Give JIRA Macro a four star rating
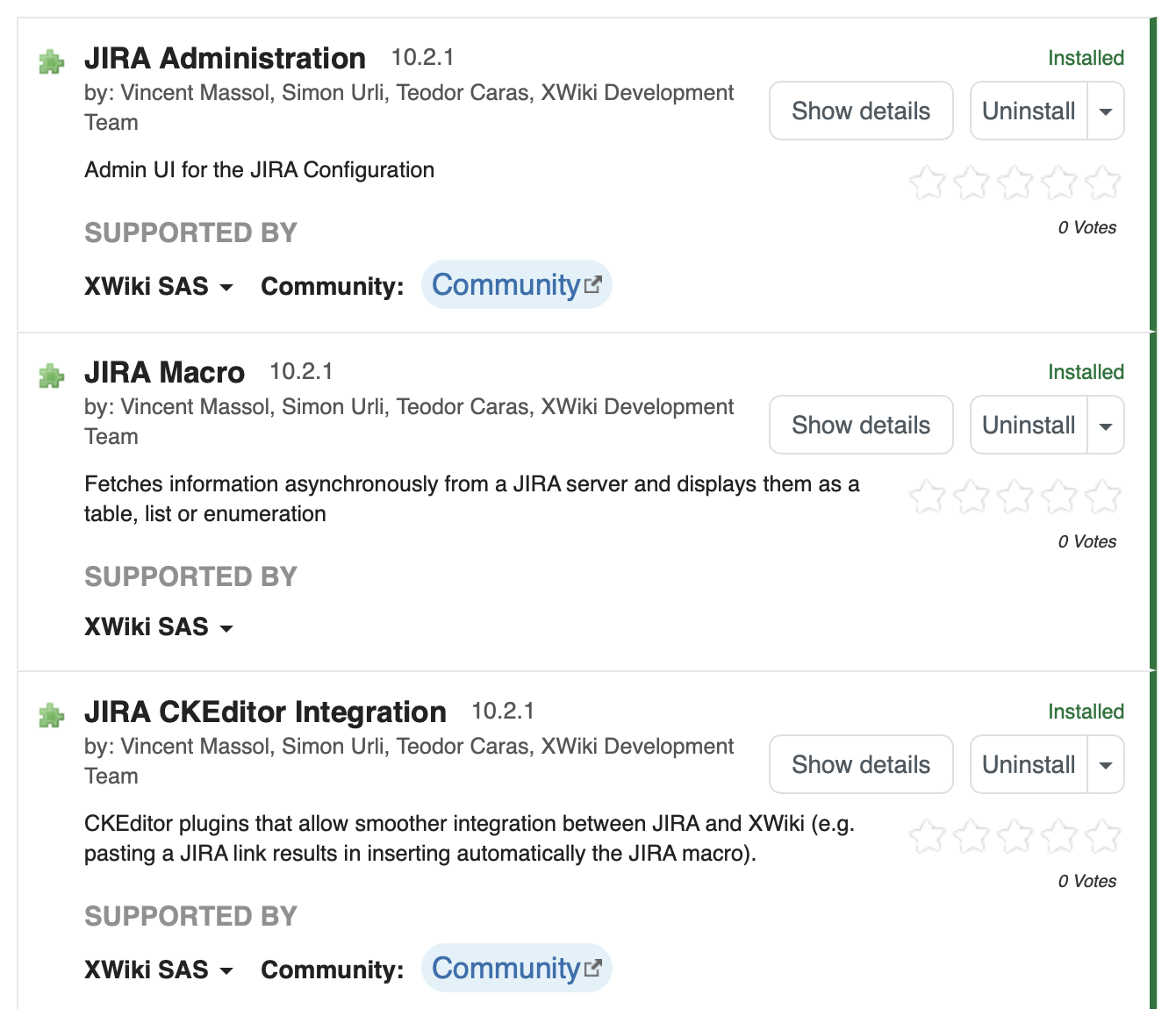The height and width of the screenshot is (1009, 1176). pyautogui.click(x=1058, y=497)
